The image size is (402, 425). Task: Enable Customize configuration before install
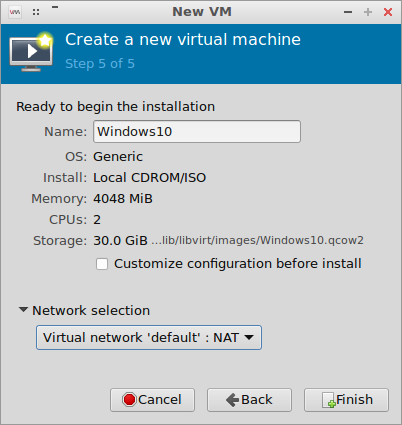click(x=102, y=264)
